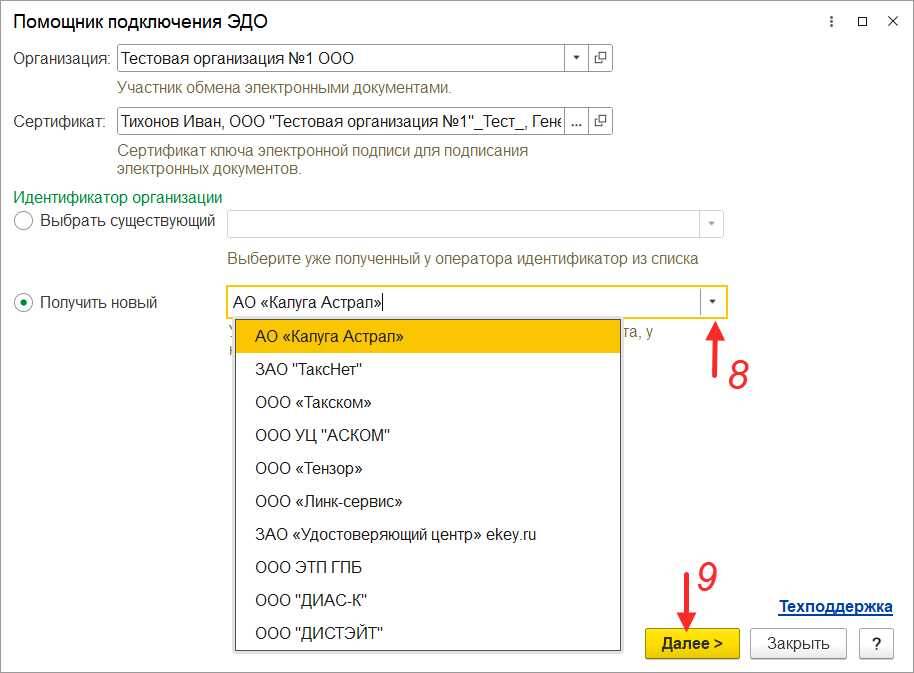Image resolution: width=914 pixels, height=673 pixels.
Task: Click the Сертификат input field
Action: (x=341, y=121)
